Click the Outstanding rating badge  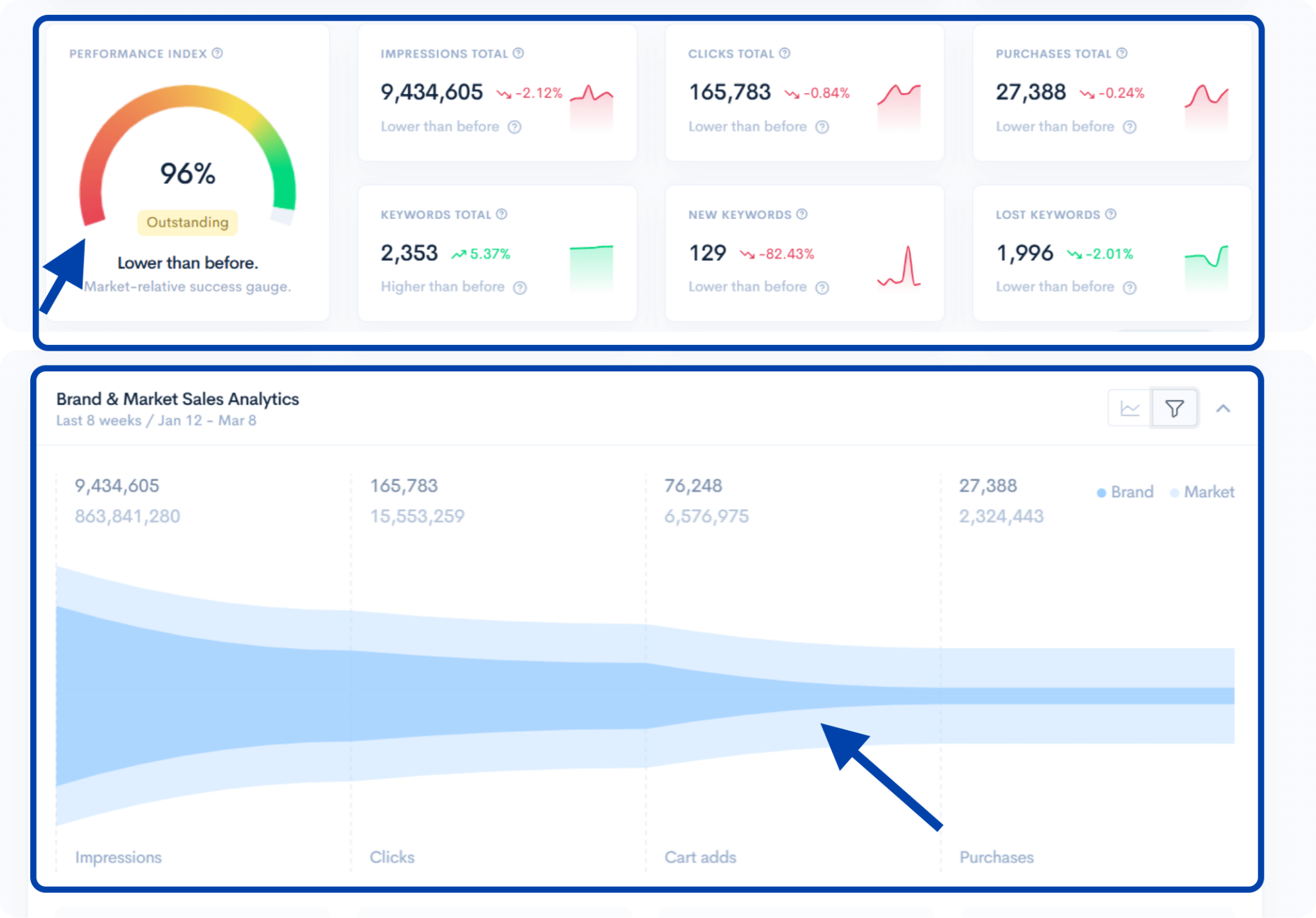pos(187,222)
